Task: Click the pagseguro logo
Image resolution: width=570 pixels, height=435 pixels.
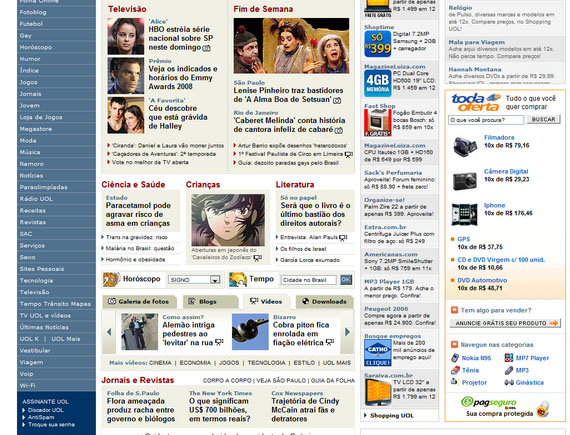Action: (x=488, y=402)
